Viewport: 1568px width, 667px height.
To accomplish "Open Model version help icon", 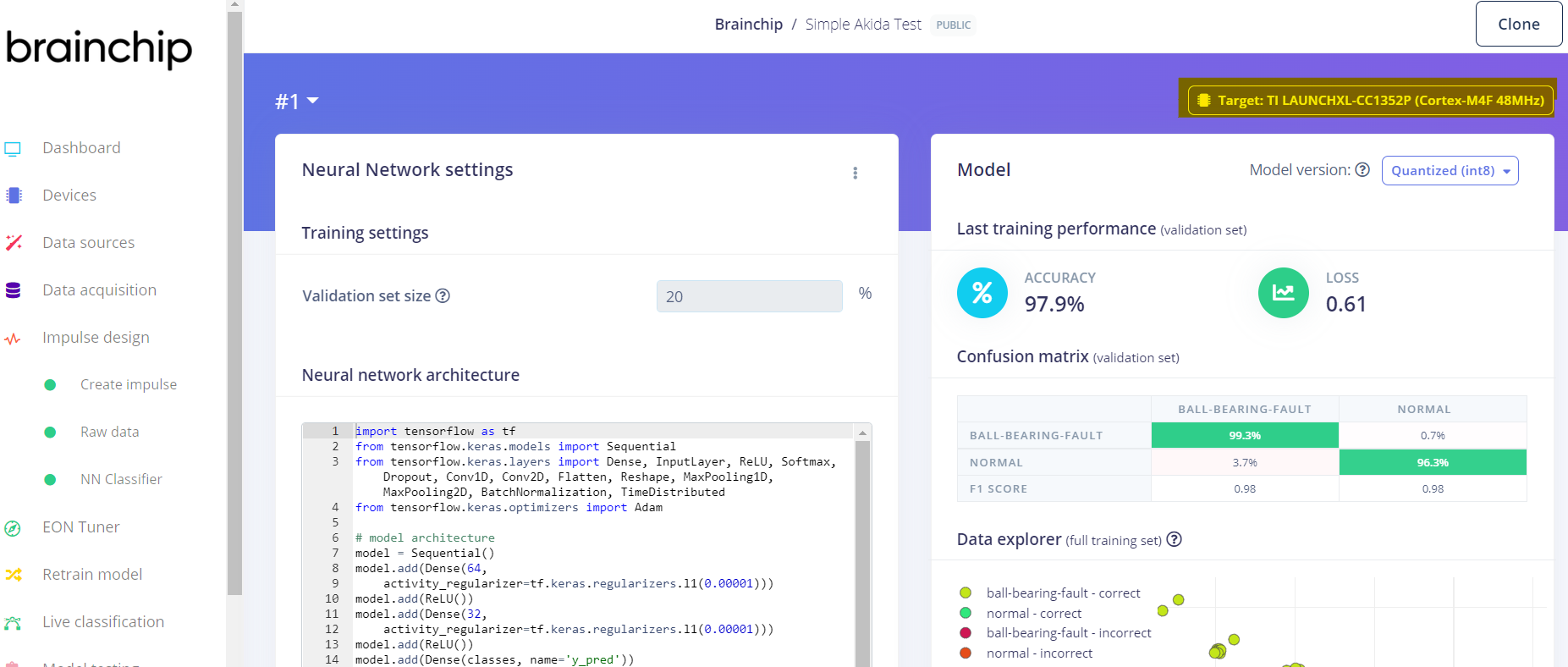I will pos(1362,169).
